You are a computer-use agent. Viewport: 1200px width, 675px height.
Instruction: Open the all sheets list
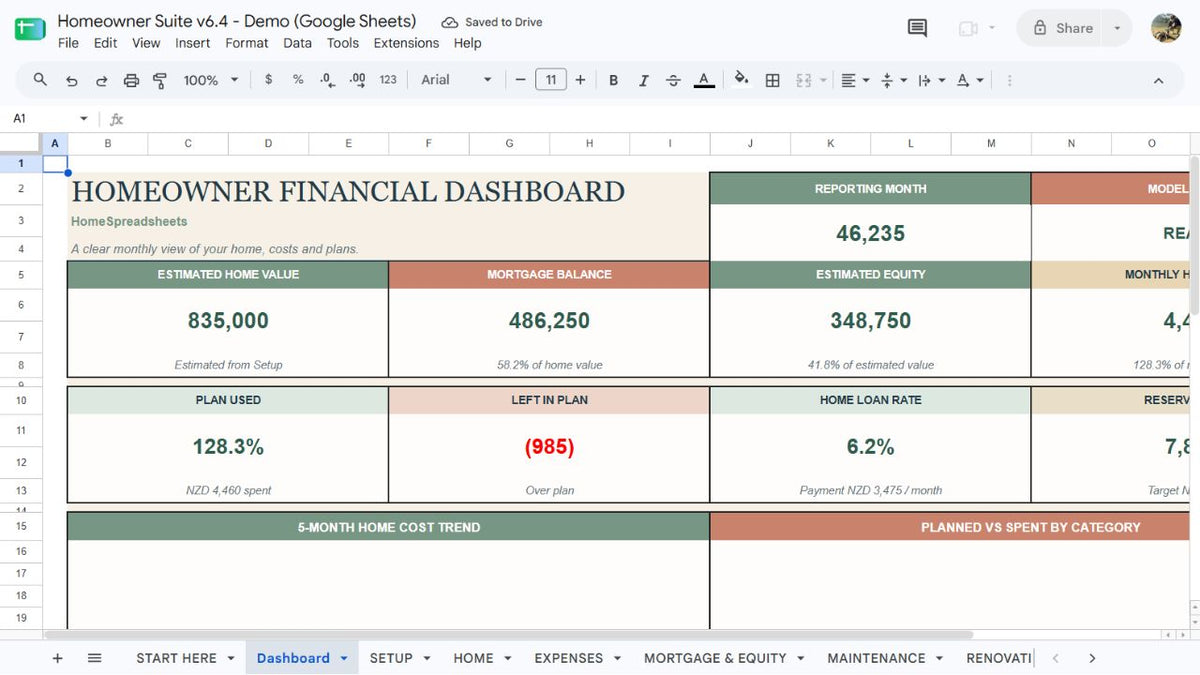(95, 658)
